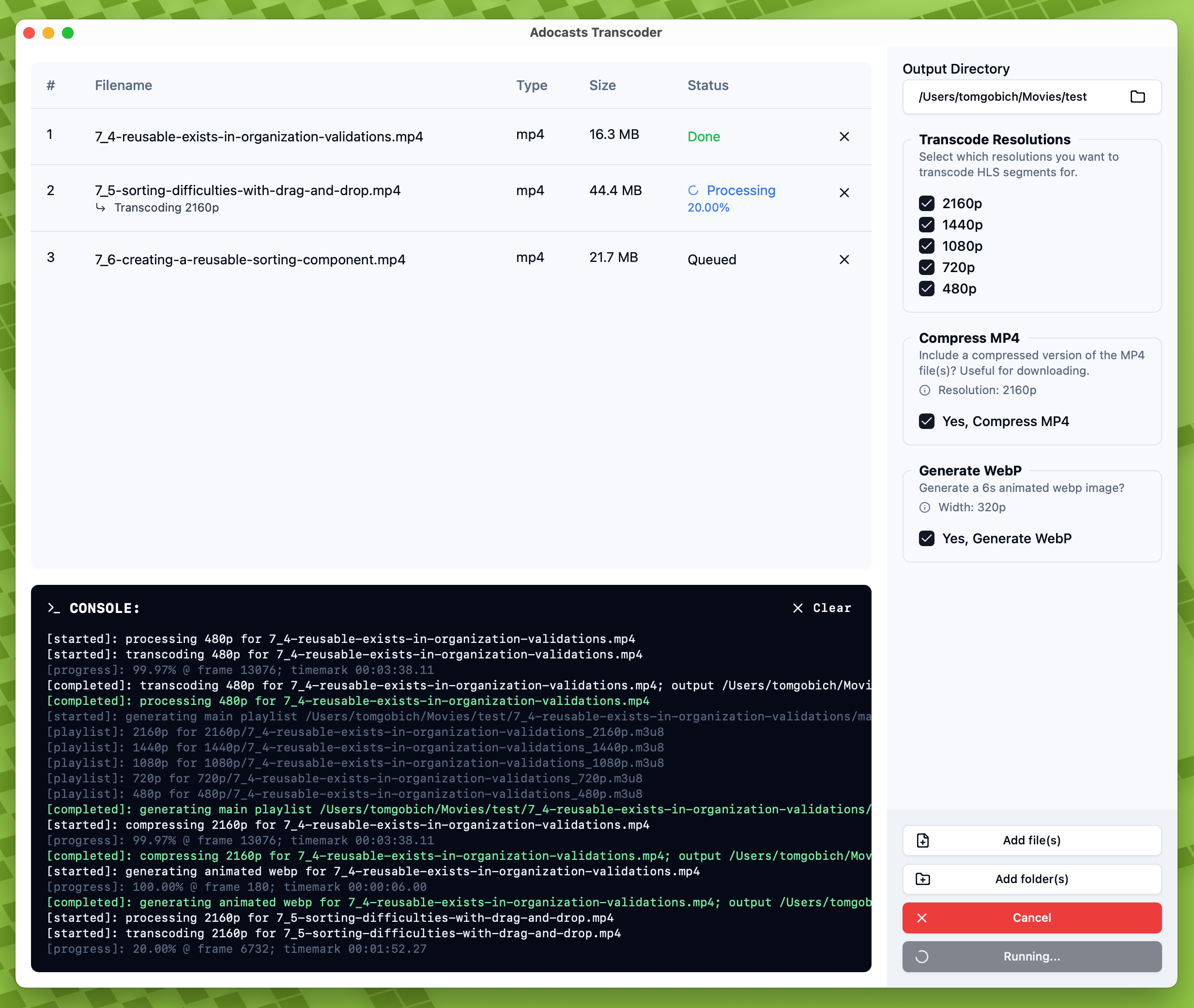
Task: Clear the console output
Action: (x=822, y=608)
